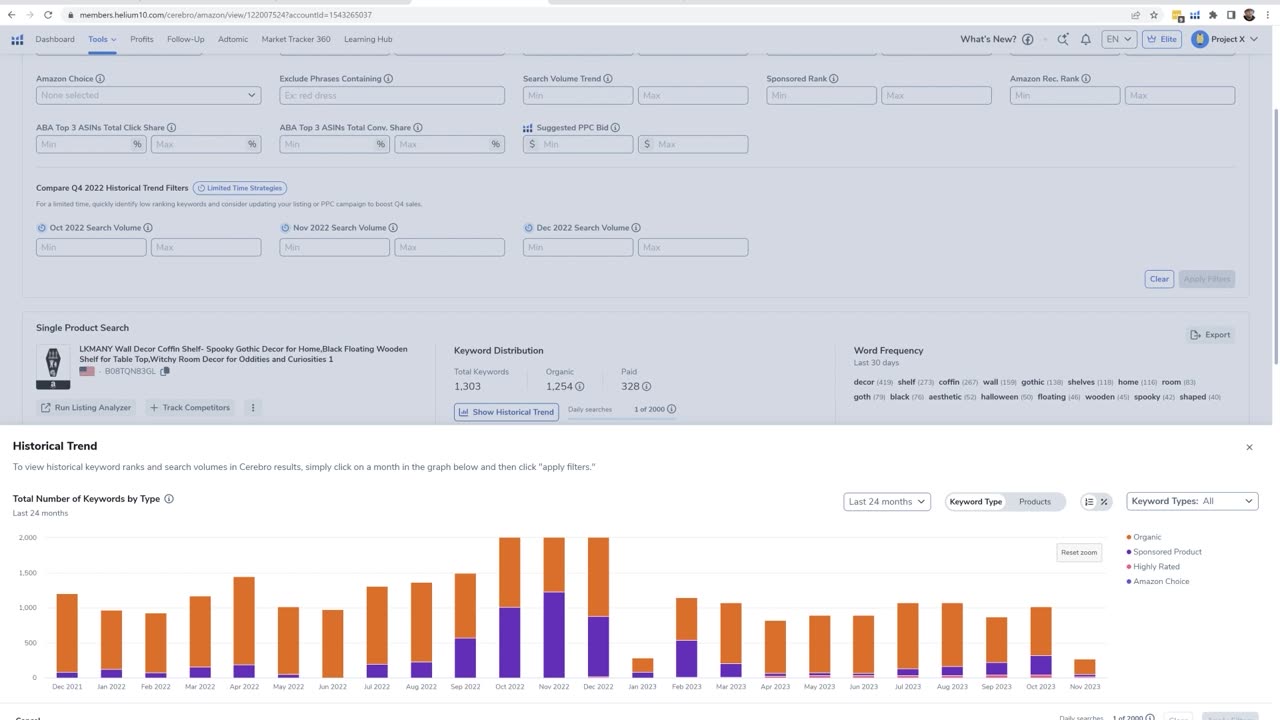The height and width of the screenshot is (720, 1280).
Task: Click the share page icon in address bar
Action: pyautogui.click(x=1135, y=15)
